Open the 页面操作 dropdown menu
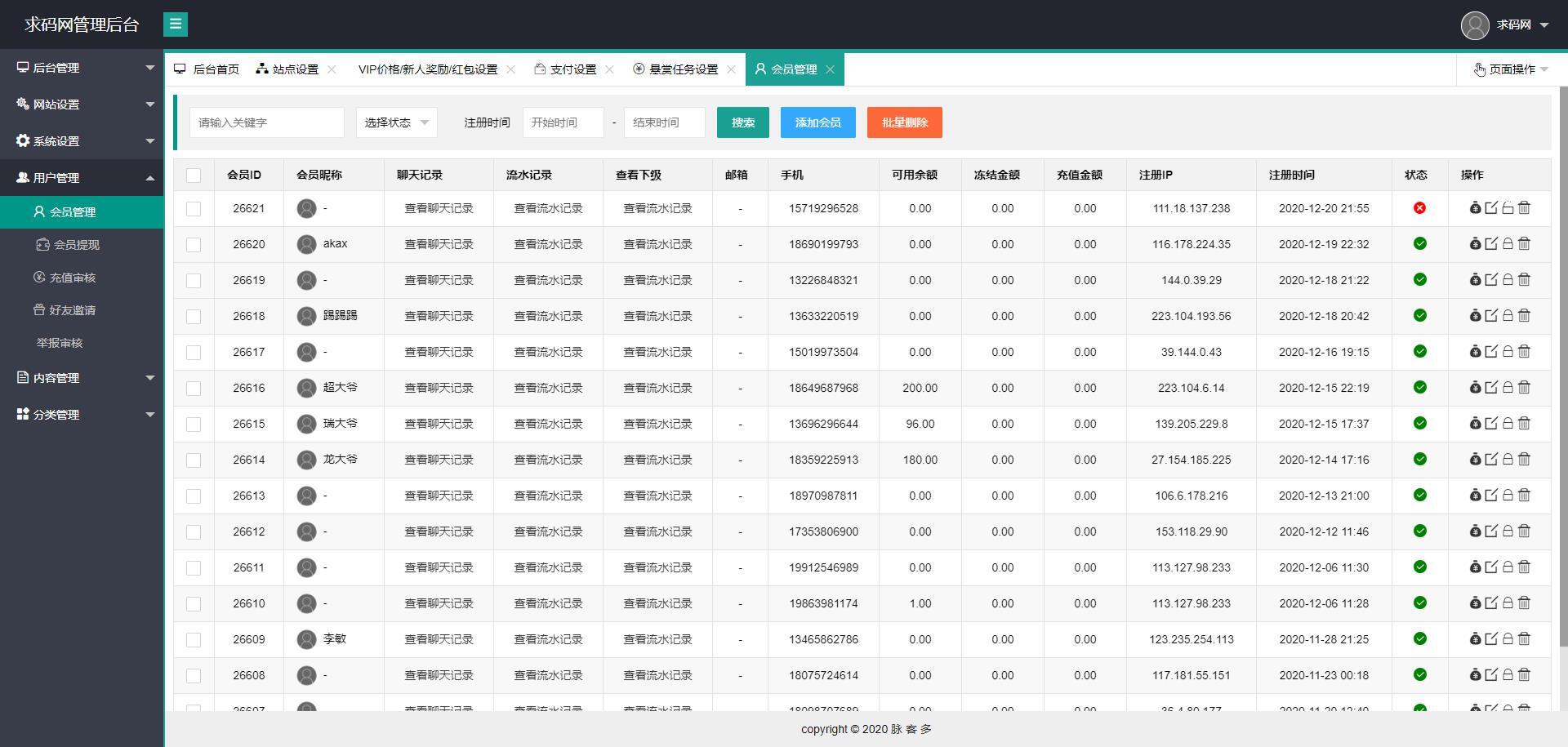The image size is (1568, 747). (1509, 69)
